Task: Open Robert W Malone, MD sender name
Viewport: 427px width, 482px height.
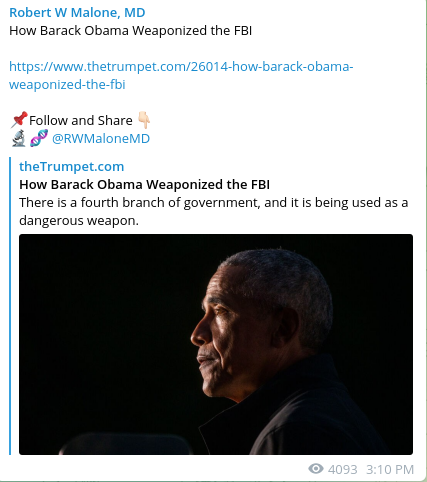Action: click(77, 13)
